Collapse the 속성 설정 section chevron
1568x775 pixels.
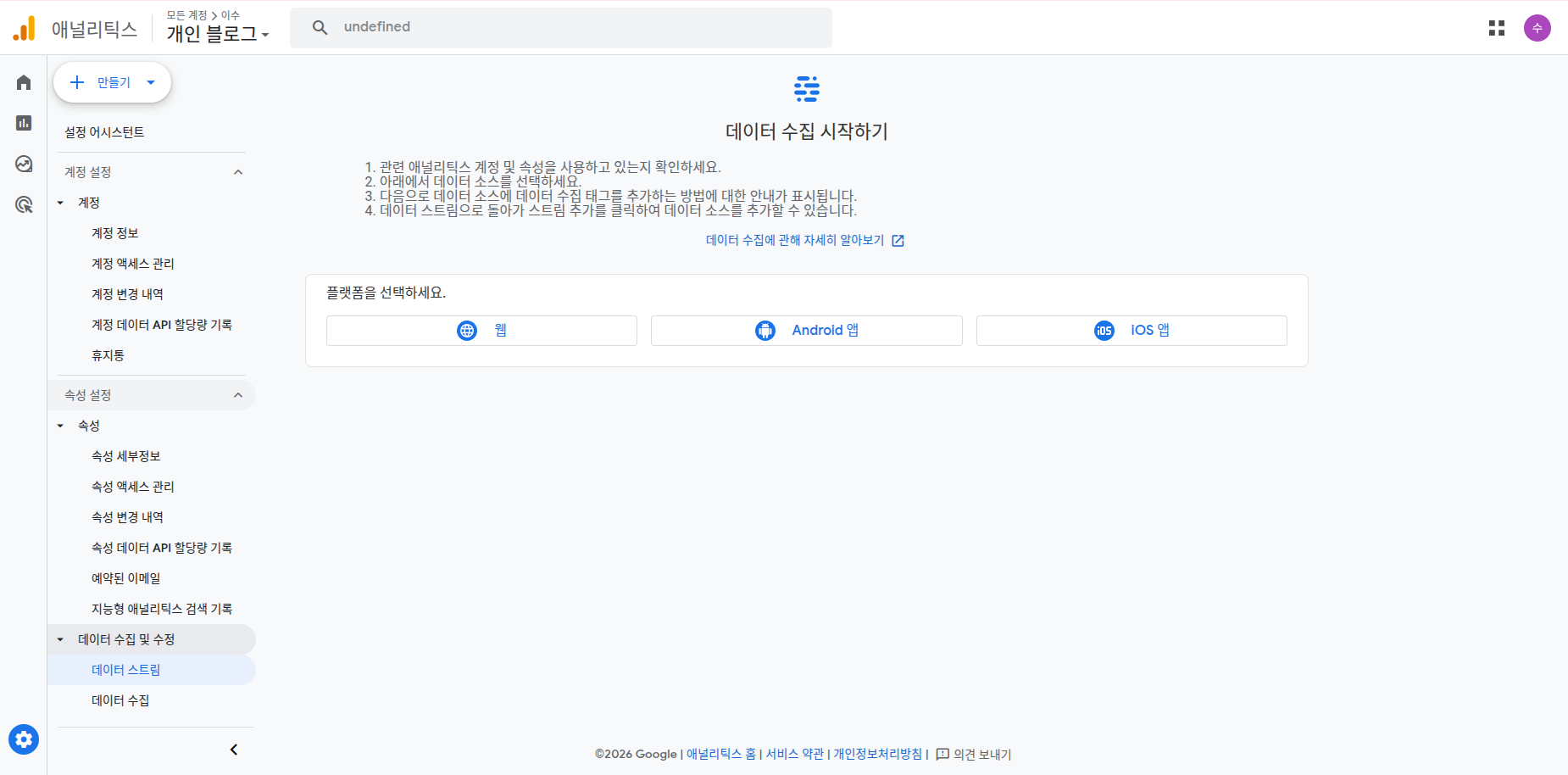click(238, 395)
